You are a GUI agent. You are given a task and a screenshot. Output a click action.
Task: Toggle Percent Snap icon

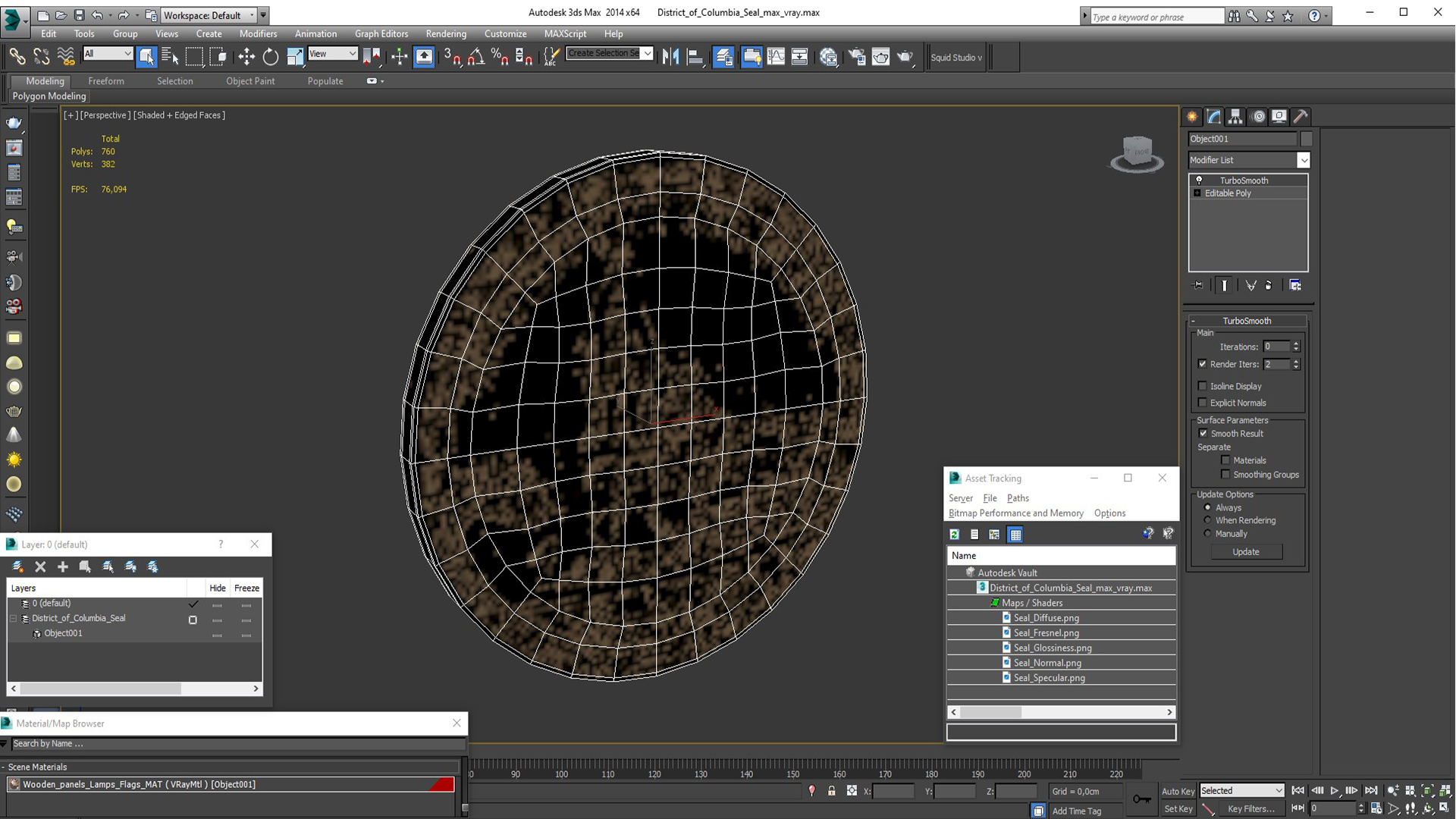500,56
